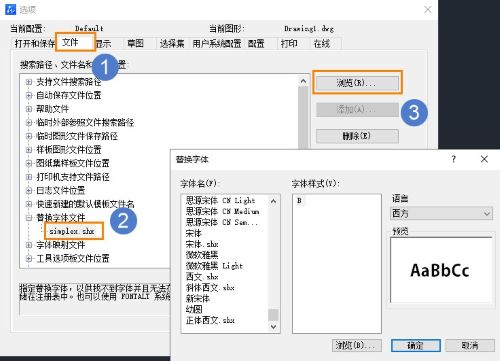This screenshot has width=500, height=361.
Task: Expand the 支持文件搜索路径 tree node
Action: (29, 82)
